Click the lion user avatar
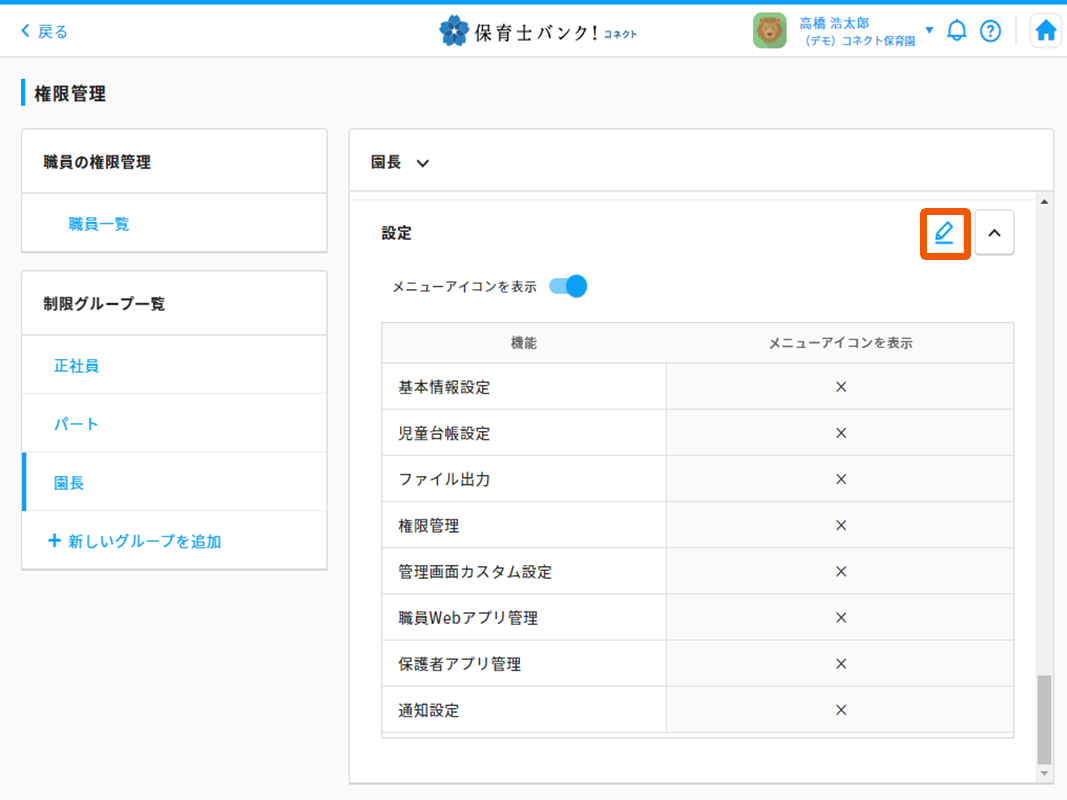Viewport: 1067px width, 800px height. click(x=769, y=31)
